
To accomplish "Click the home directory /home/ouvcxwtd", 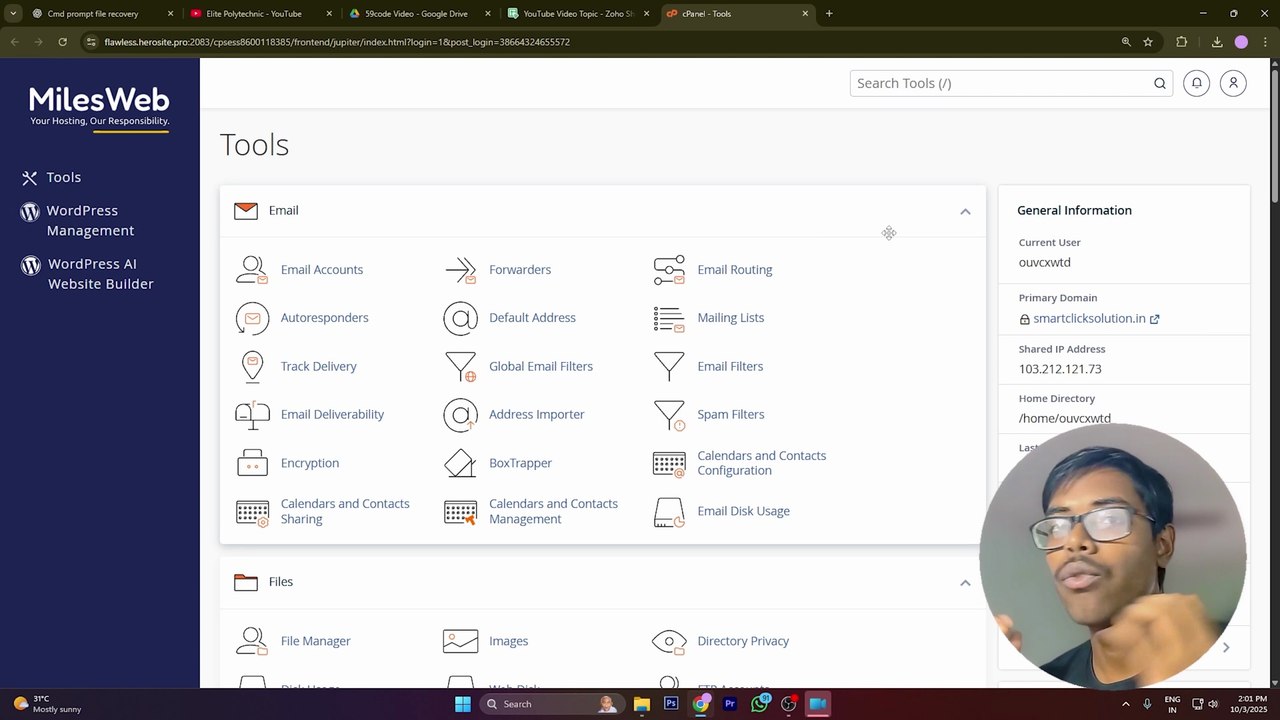I will click(1064, 419).
